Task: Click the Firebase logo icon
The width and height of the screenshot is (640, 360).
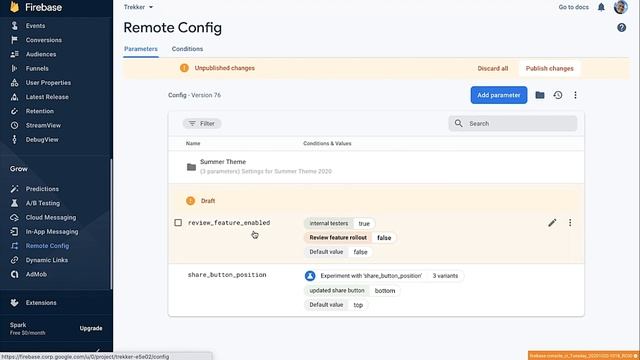Action: pyautogui.click(x=15, y=7)
